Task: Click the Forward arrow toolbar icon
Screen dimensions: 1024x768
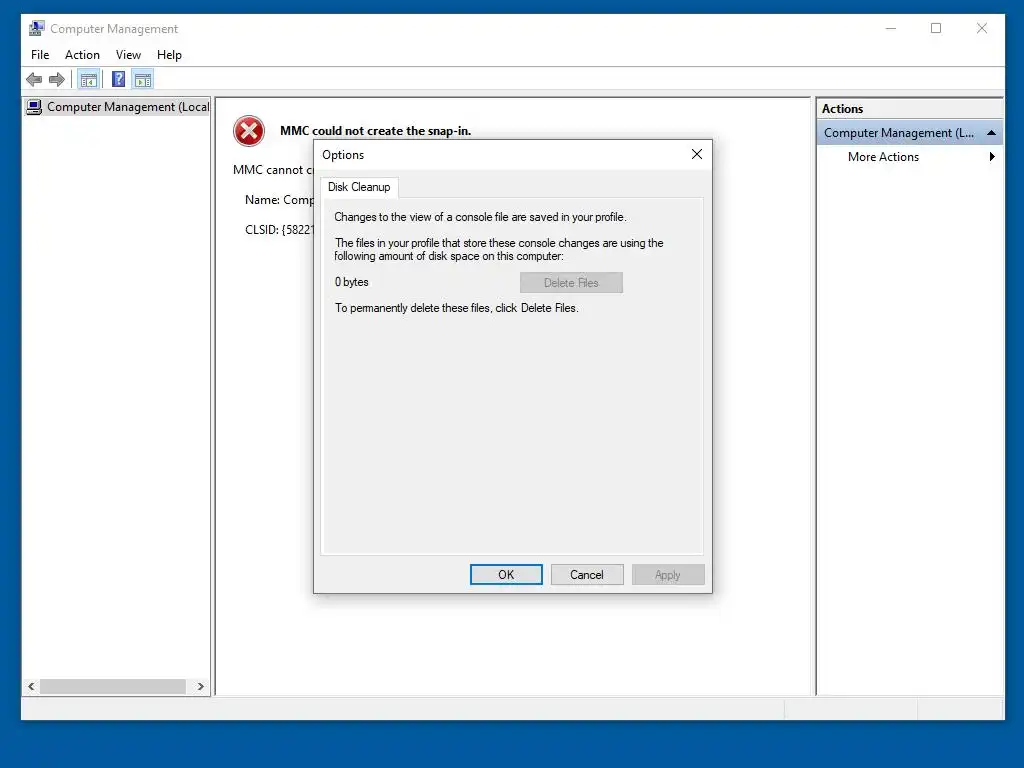Action: click(x=57, y=80)
